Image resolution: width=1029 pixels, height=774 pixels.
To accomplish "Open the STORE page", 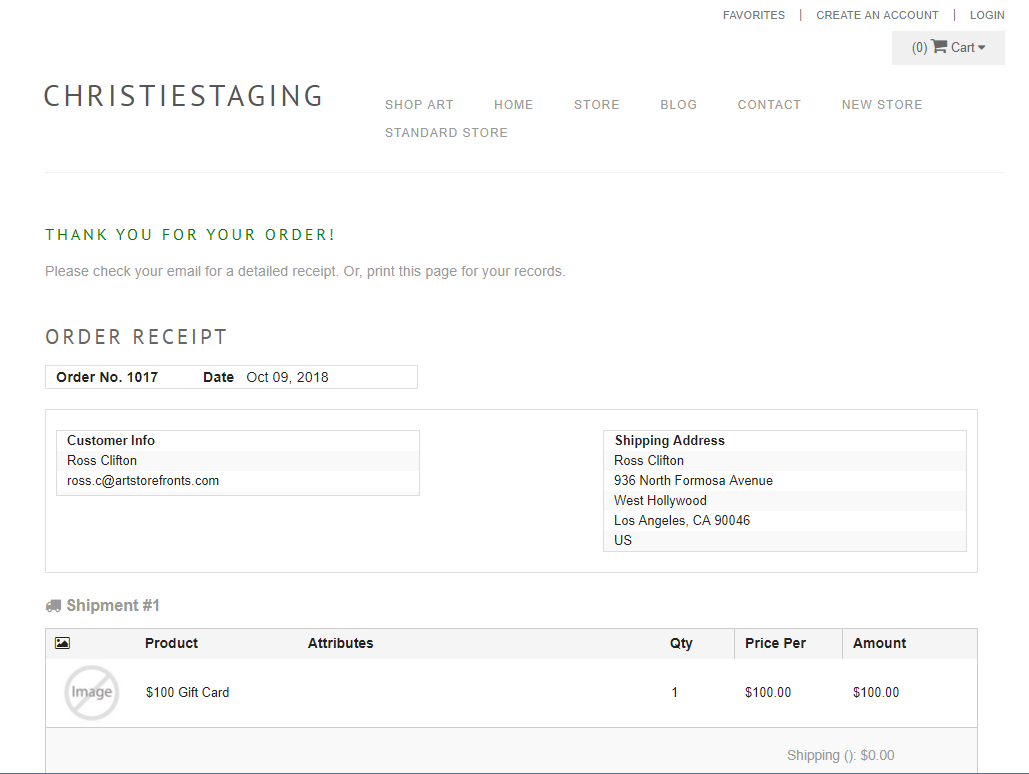I will (x=596, y=104).
